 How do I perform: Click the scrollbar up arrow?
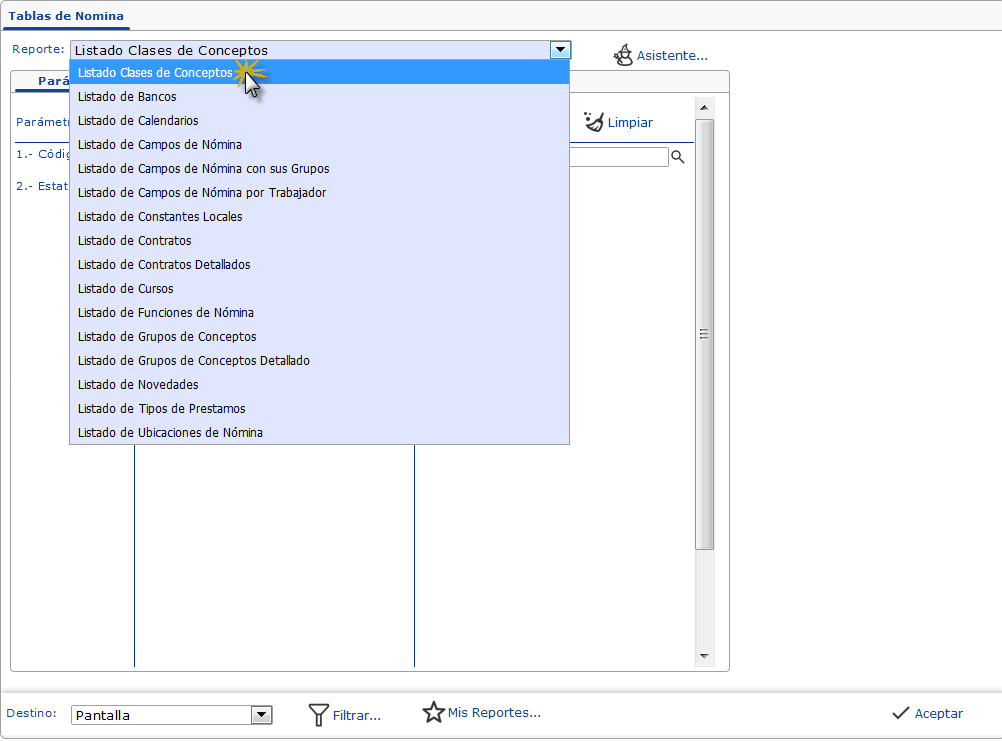coord(704,107)
